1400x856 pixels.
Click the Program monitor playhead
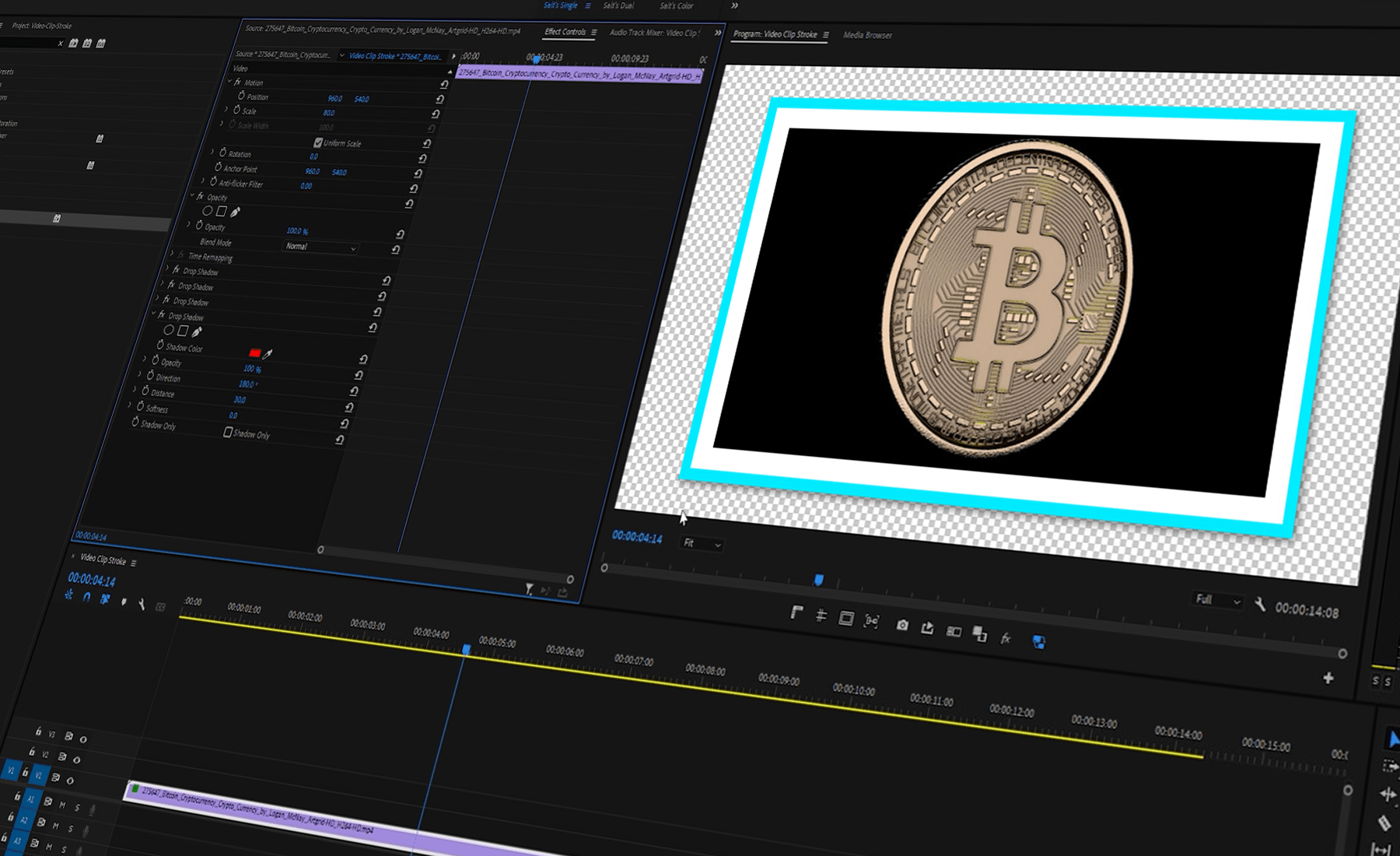click(x=818, y=580)
